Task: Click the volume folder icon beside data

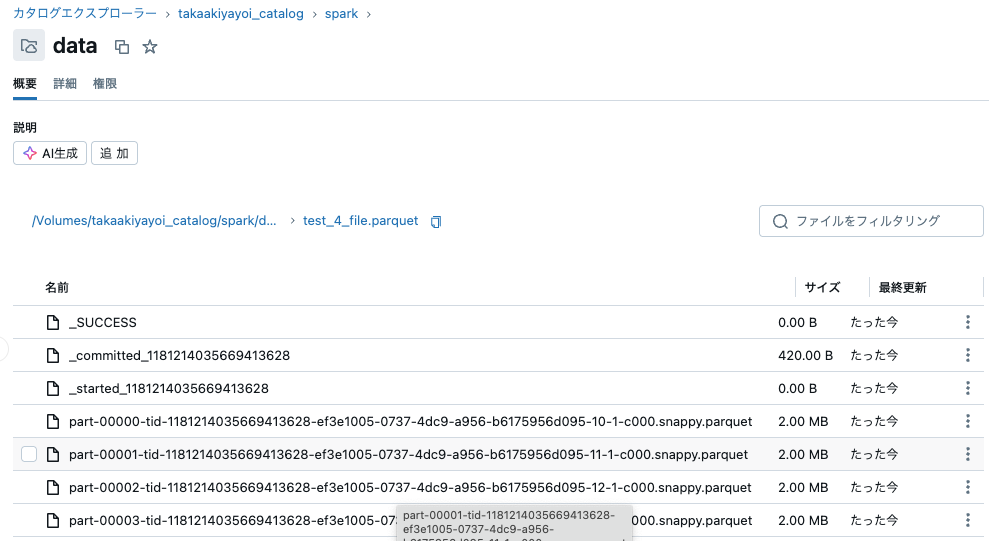Action: (x=29, y=45)
